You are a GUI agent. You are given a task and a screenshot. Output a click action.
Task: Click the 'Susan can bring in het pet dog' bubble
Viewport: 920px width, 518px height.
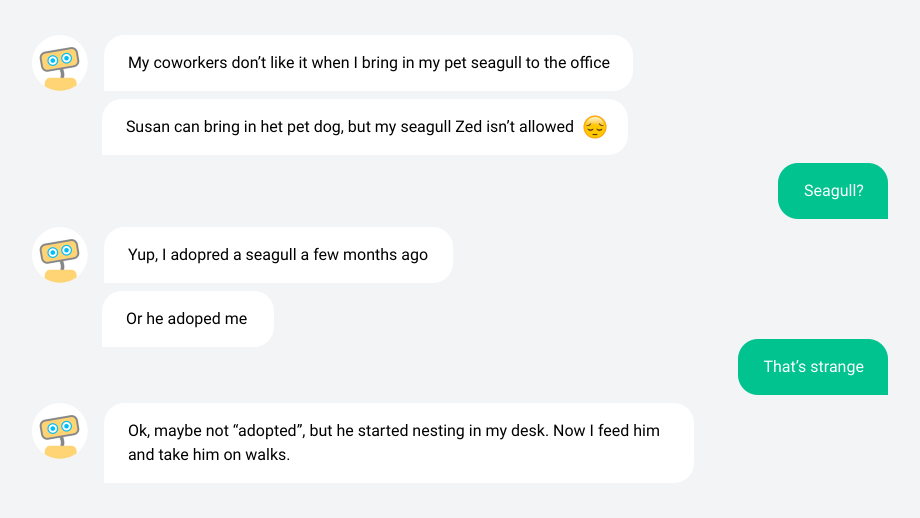click(x=365, y=127)
